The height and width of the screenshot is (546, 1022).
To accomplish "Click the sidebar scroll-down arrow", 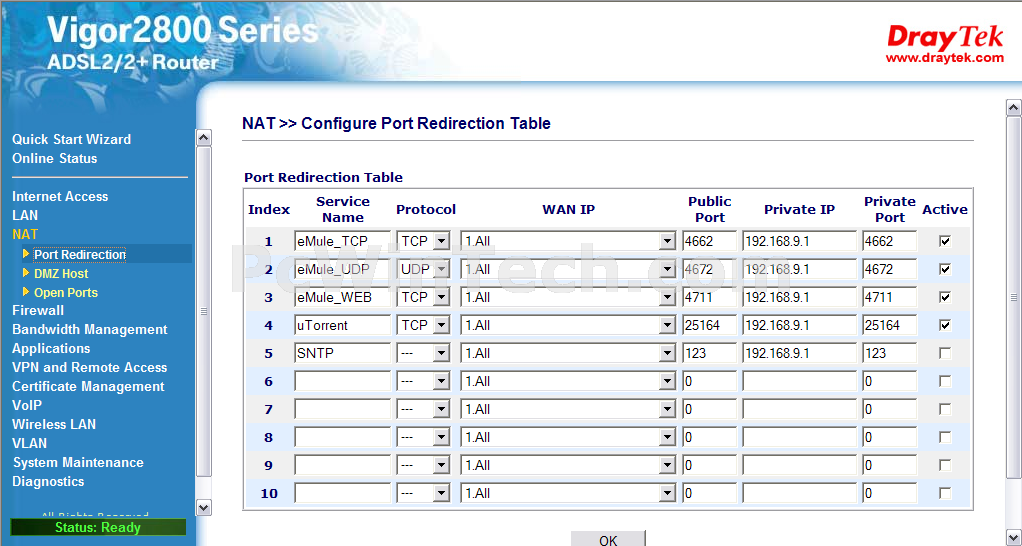I will pos(203,507).
